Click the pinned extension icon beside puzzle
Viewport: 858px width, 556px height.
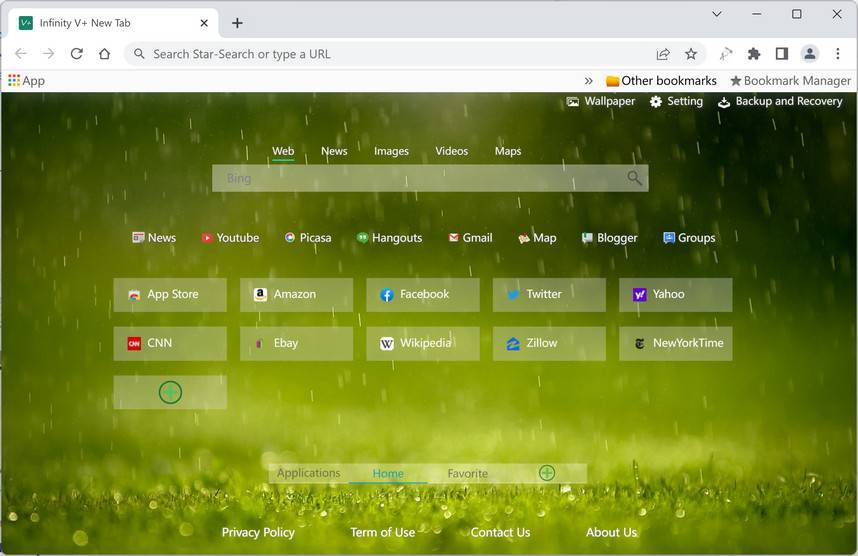pos(726,54)
